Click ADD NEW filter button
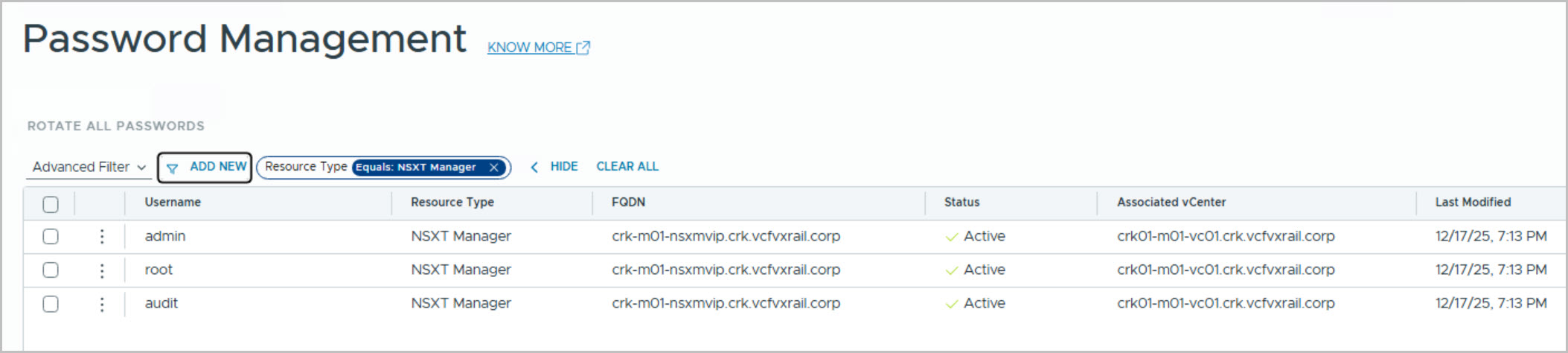The image size is (1568, 353). pyautogui.click(x=217, y=167)
